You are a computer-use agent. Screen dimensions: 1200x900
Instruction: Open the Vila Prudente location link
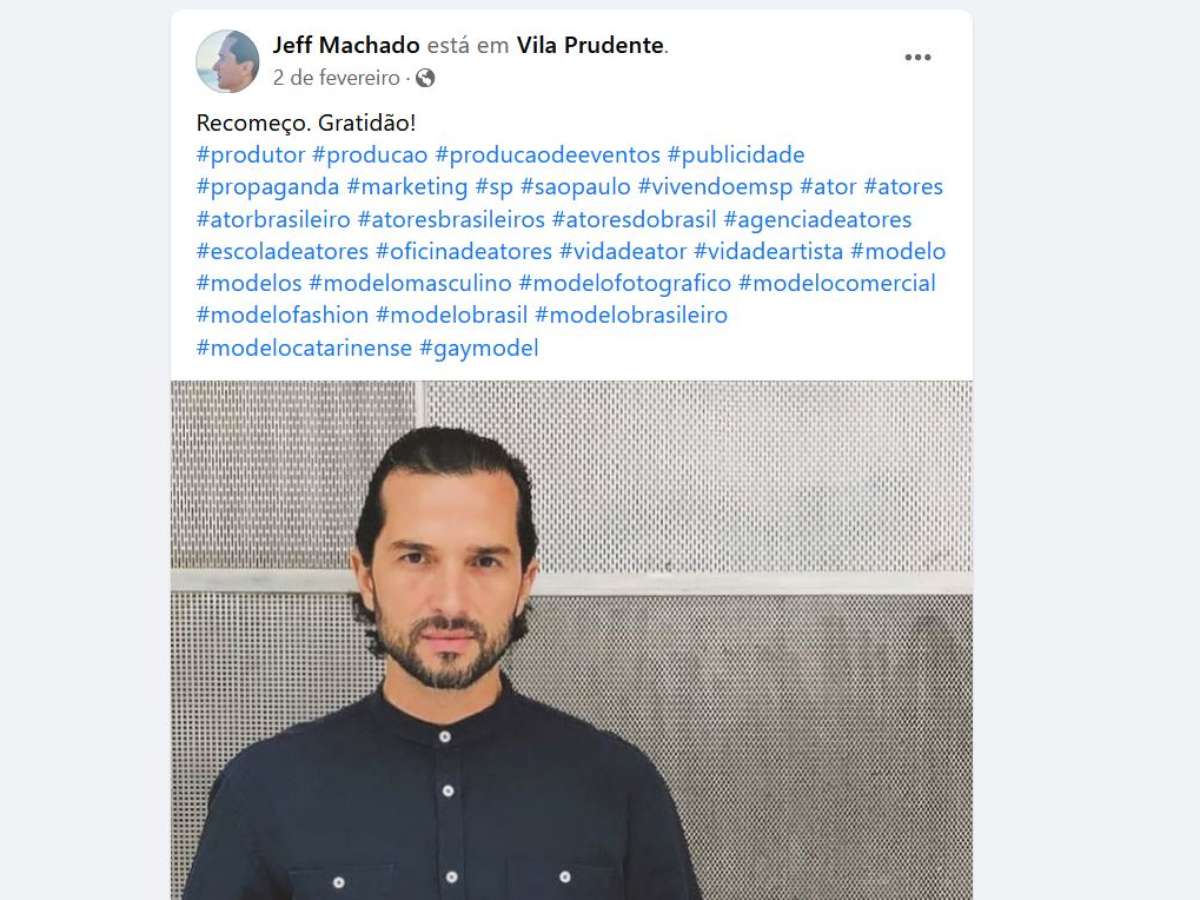(x=590, y=45)
